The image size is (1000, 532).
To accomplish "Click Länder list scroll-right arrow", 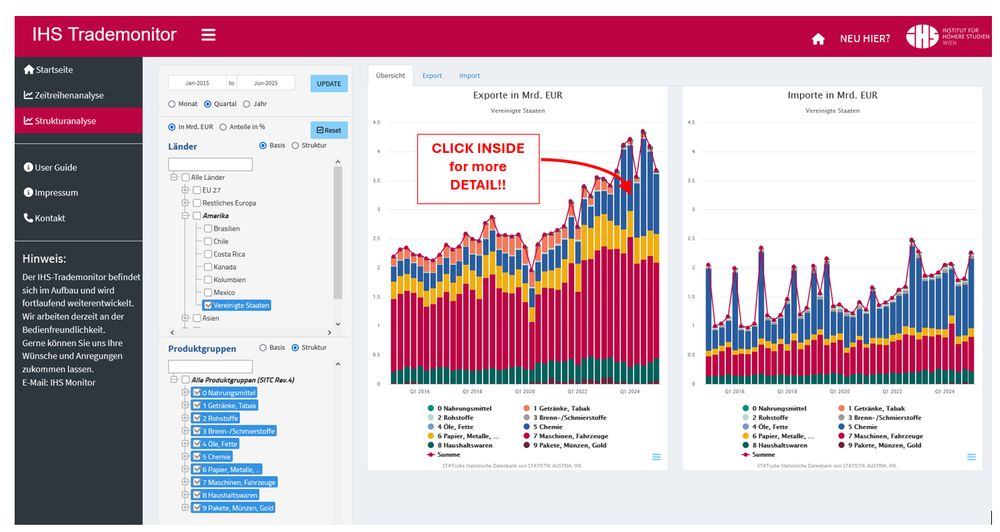I will click(x=330, y=332).
